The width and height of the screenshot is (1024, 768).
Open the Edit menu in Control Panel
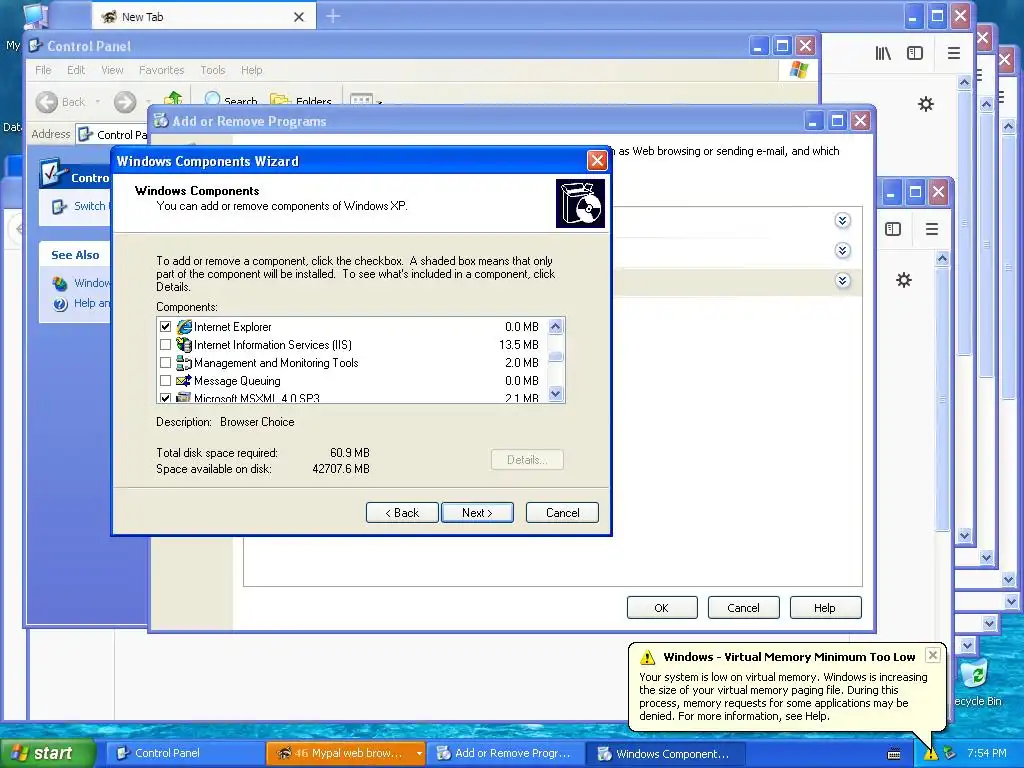(x=76, y=70)
